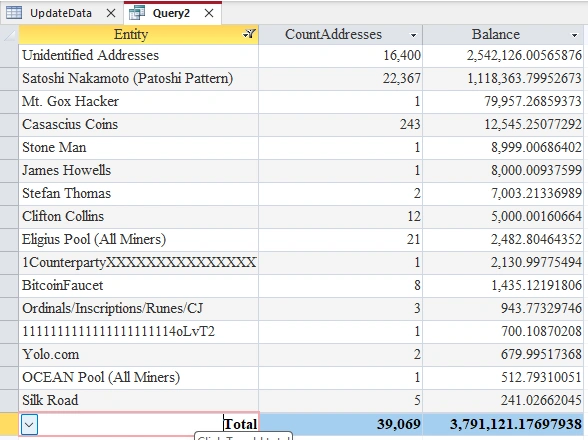Select the Unidentified Addresses row selector

coord(9,56)
